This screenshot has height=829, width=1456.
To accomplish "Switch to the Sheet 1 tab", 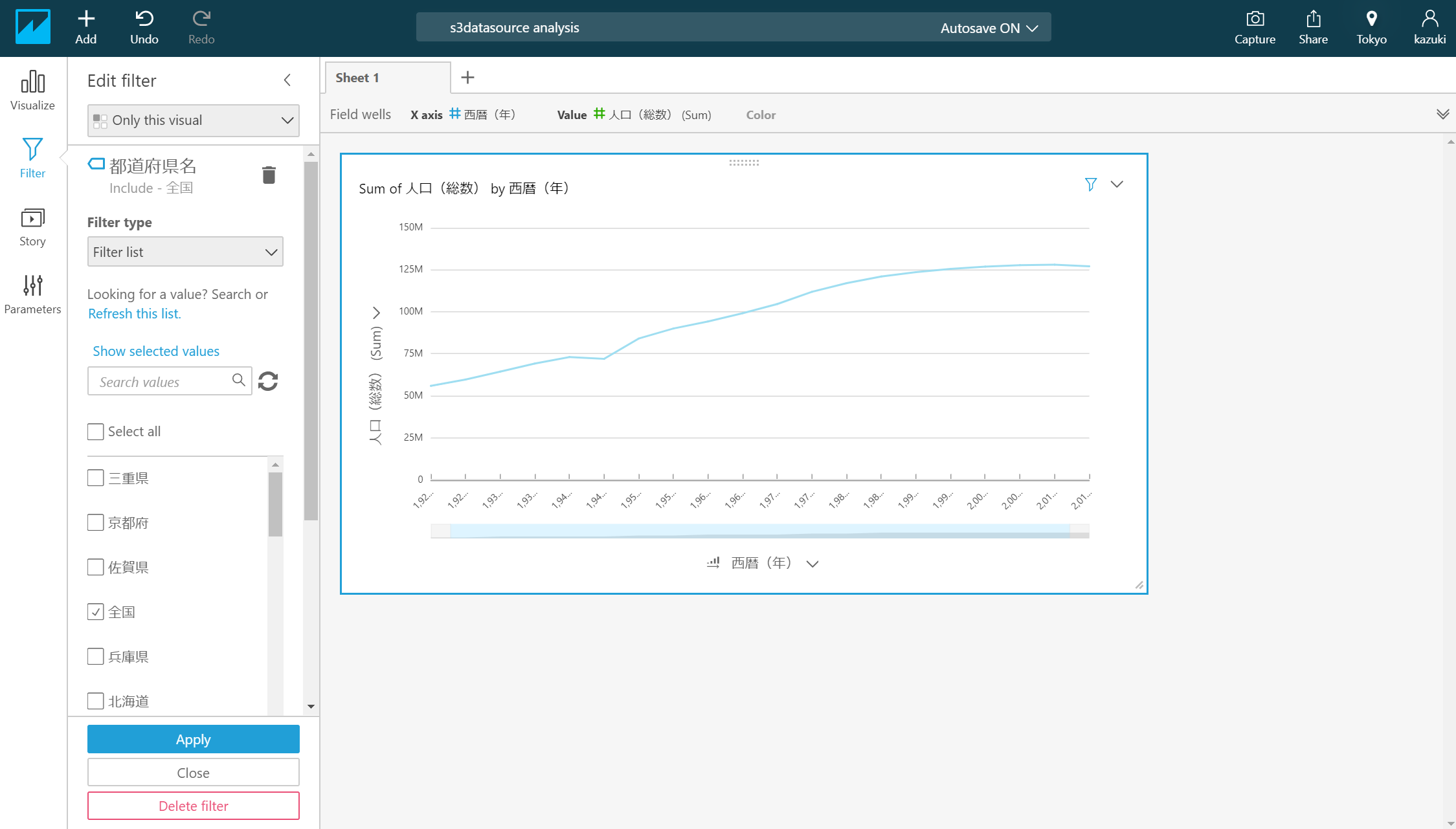I will [x=357, y=77].
